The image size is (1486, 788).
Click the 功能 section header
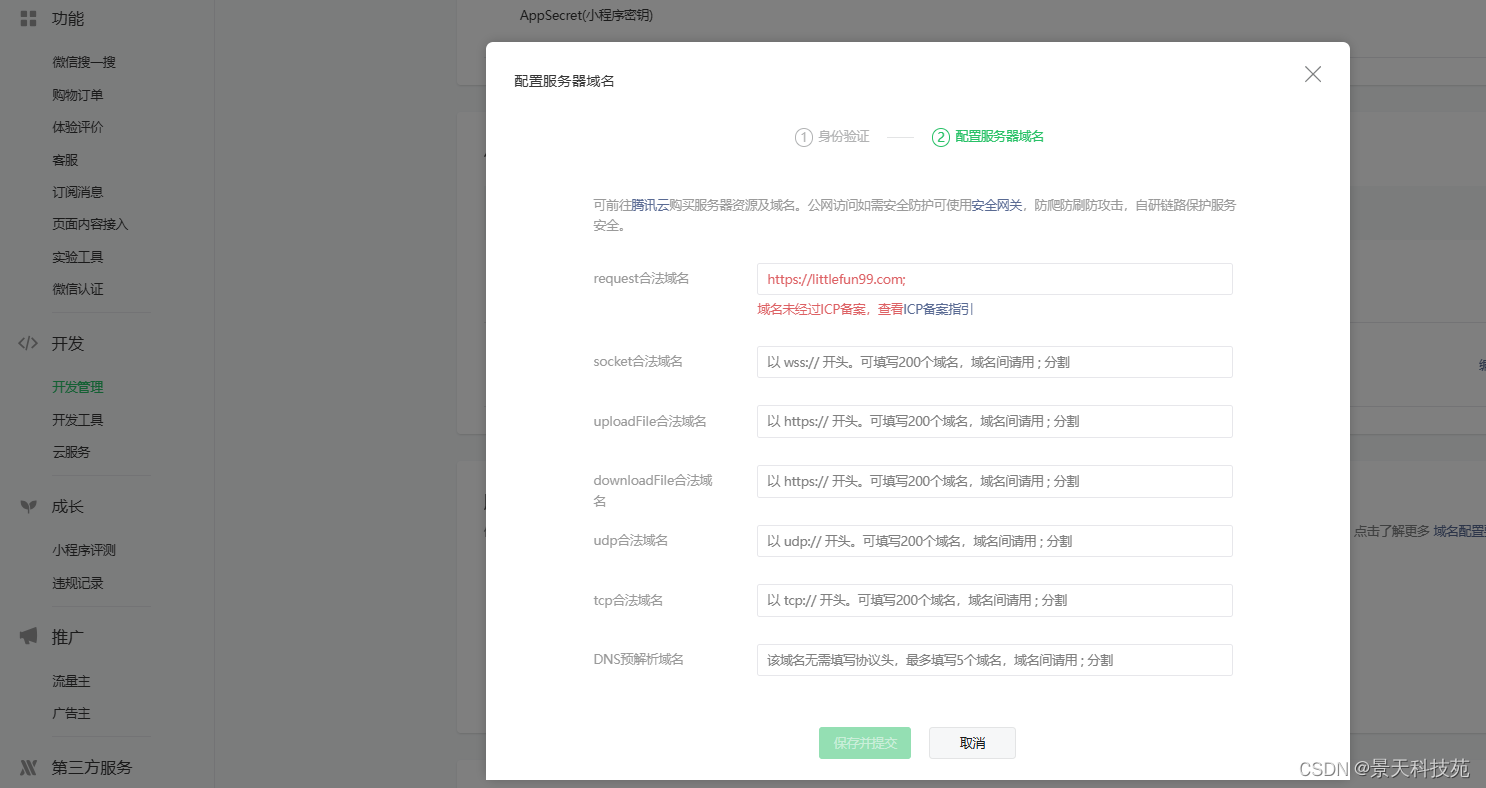point(68,18)
